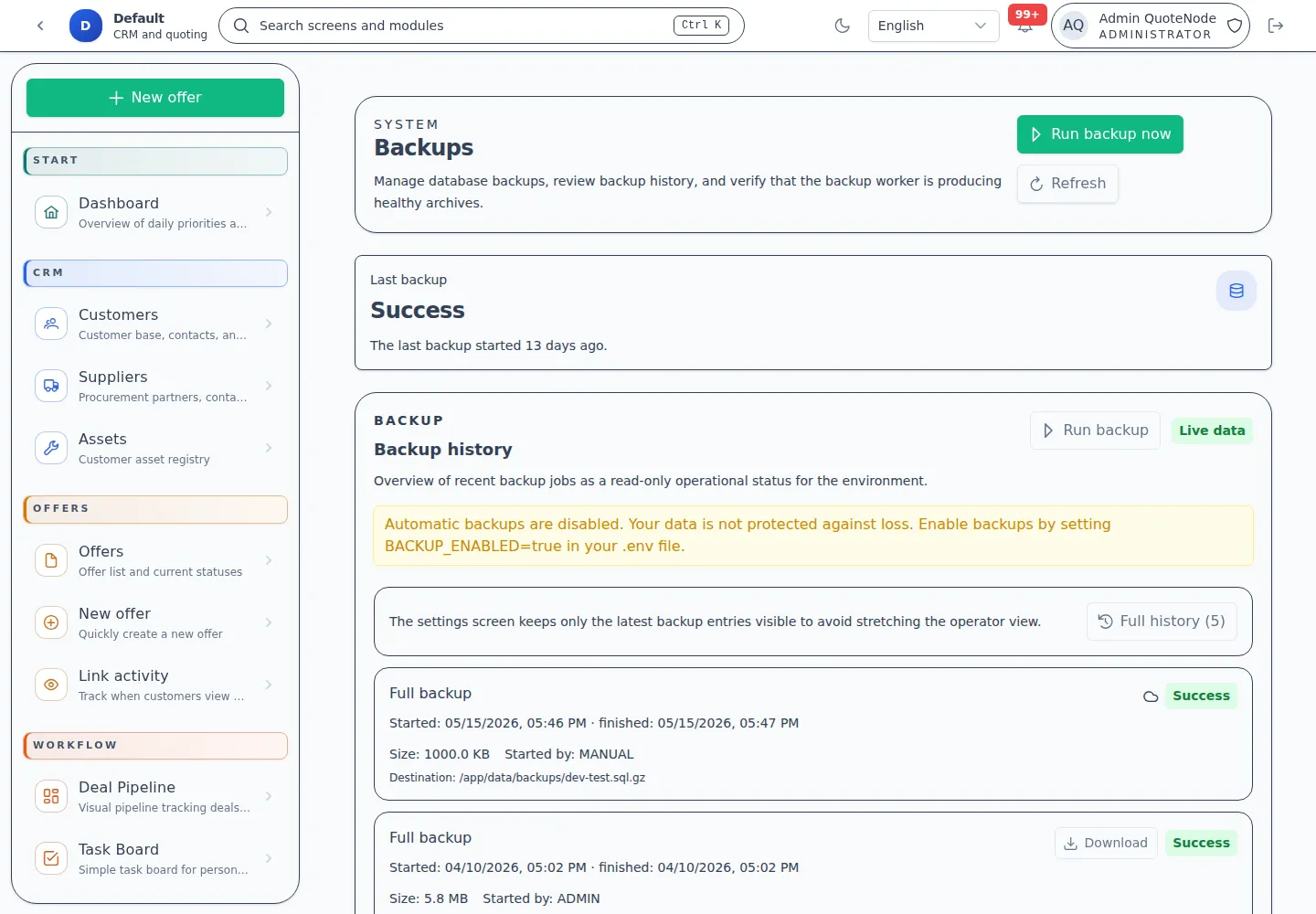
Task: Click the automatic backups disabled warning
Action: pyautogui.click(x=813, y=536)
